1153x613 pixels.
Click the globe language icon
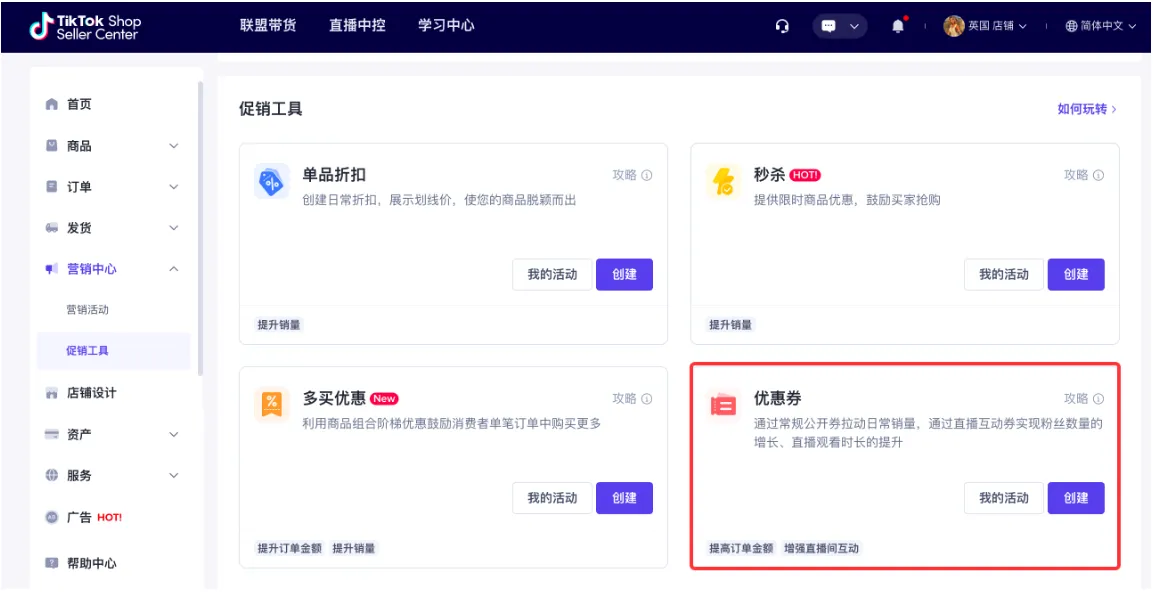pos(1071,26)
